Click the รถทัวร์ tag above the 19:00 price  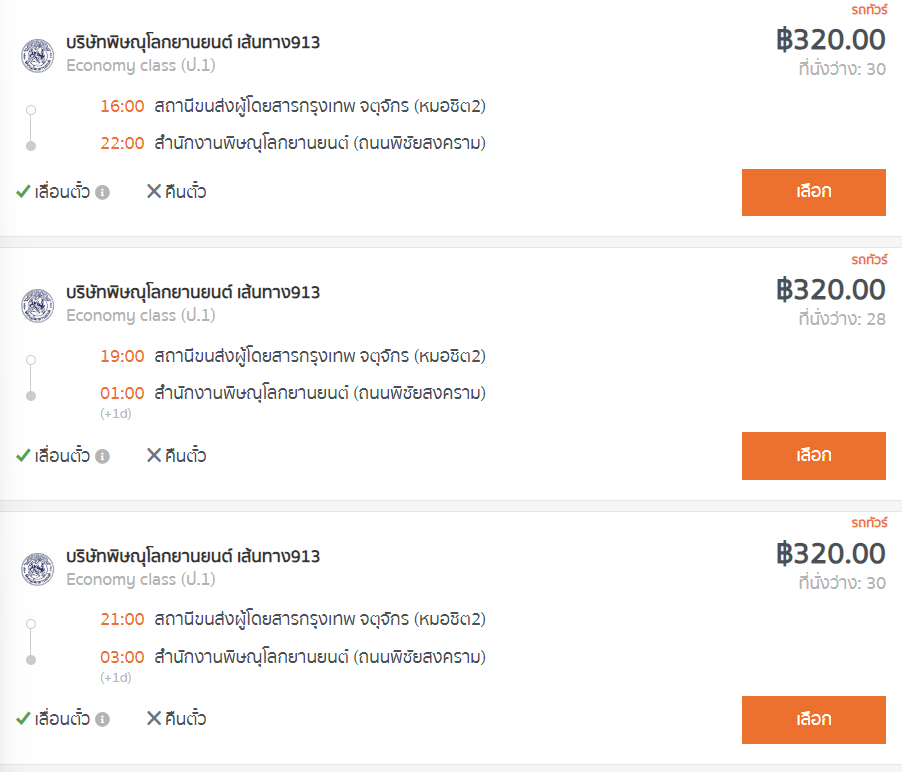click(x=869, y=259)
